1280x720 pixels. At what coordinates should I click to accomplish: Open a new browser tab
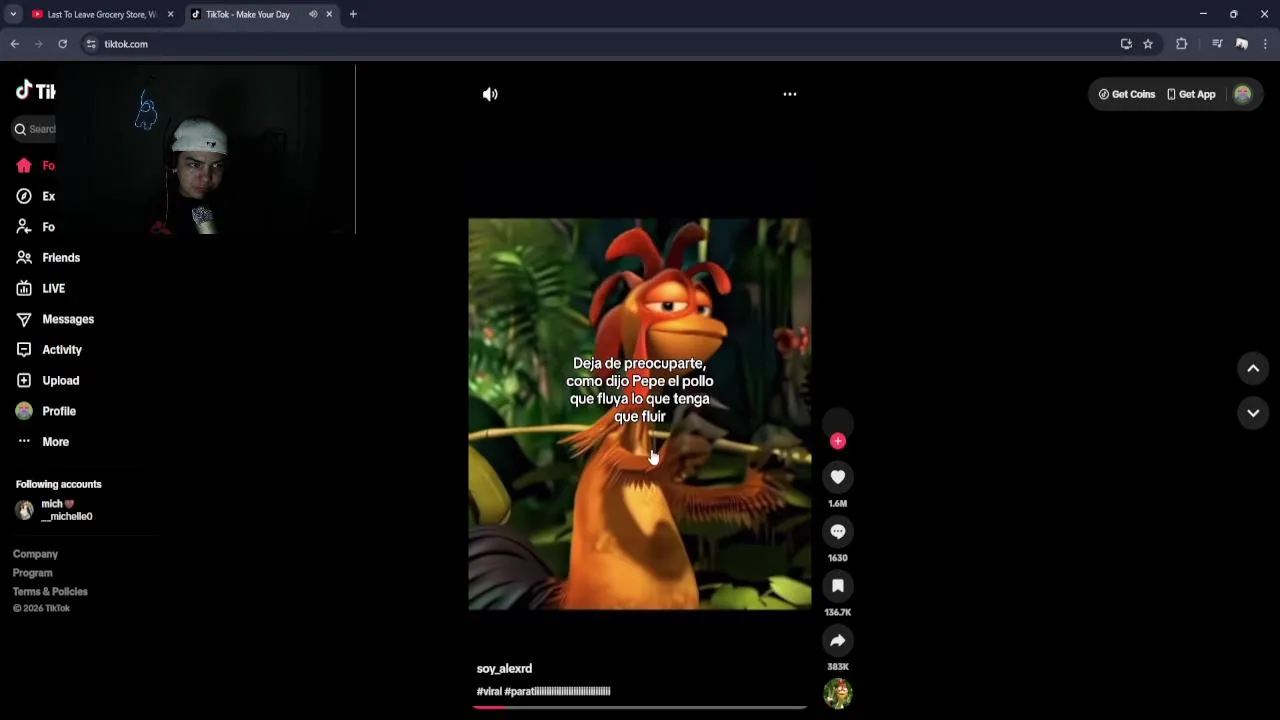coord(353,14)
